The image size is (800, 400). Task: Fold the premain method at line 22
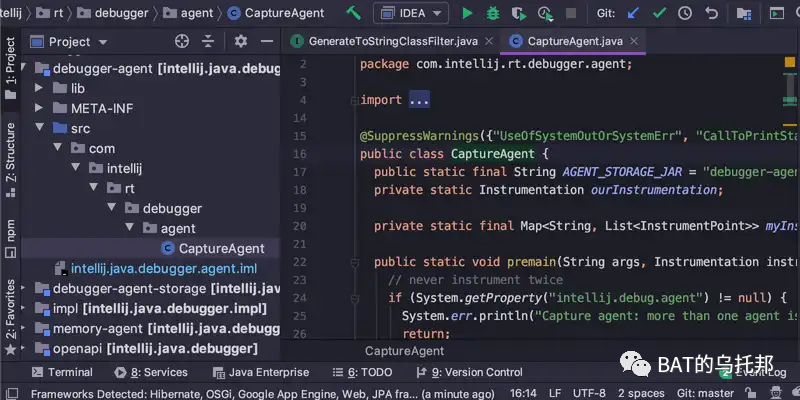pos(355,262)
